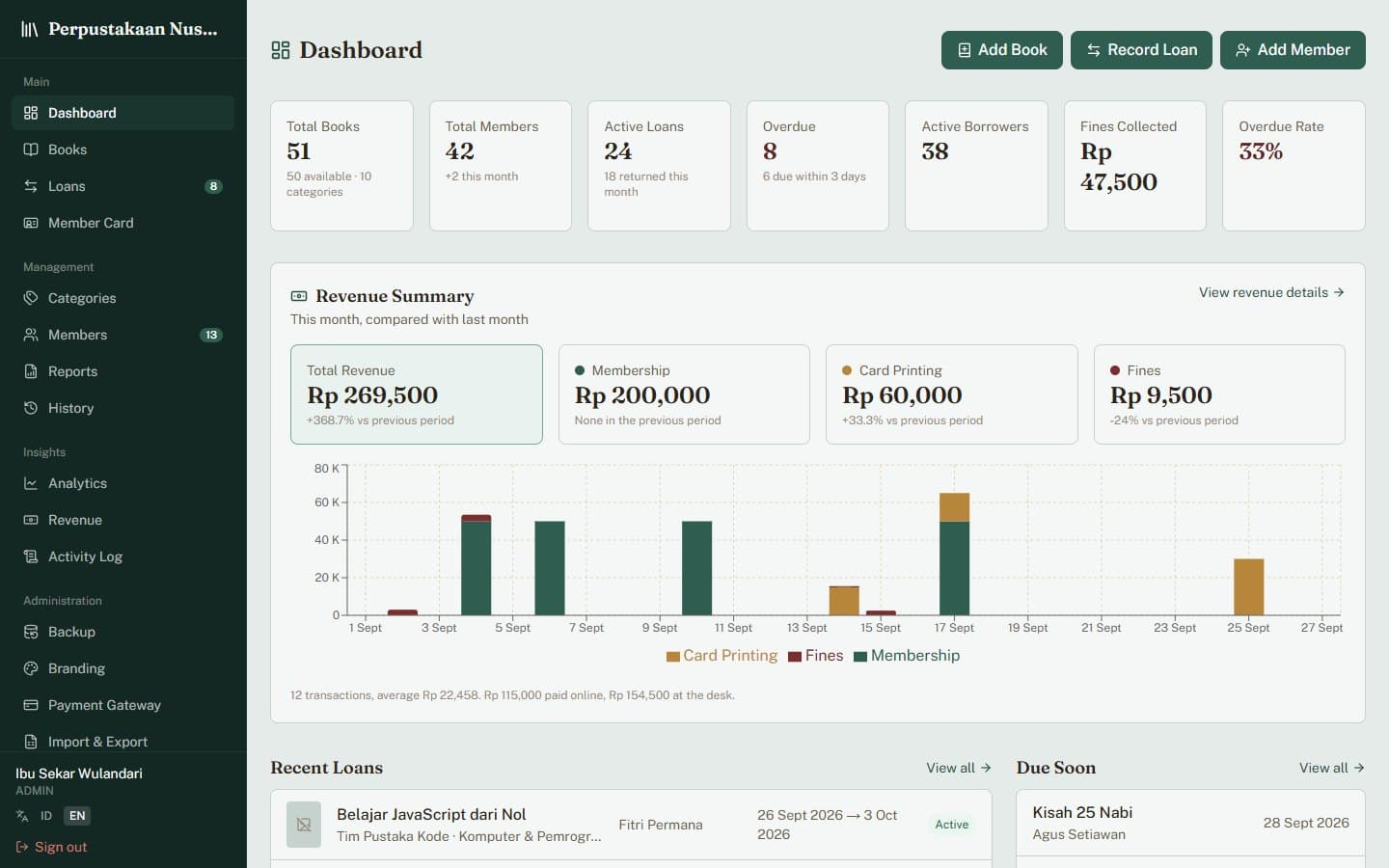
Task: Click the library logo icon beside Perpustakaan
Action: coord(30,29)
